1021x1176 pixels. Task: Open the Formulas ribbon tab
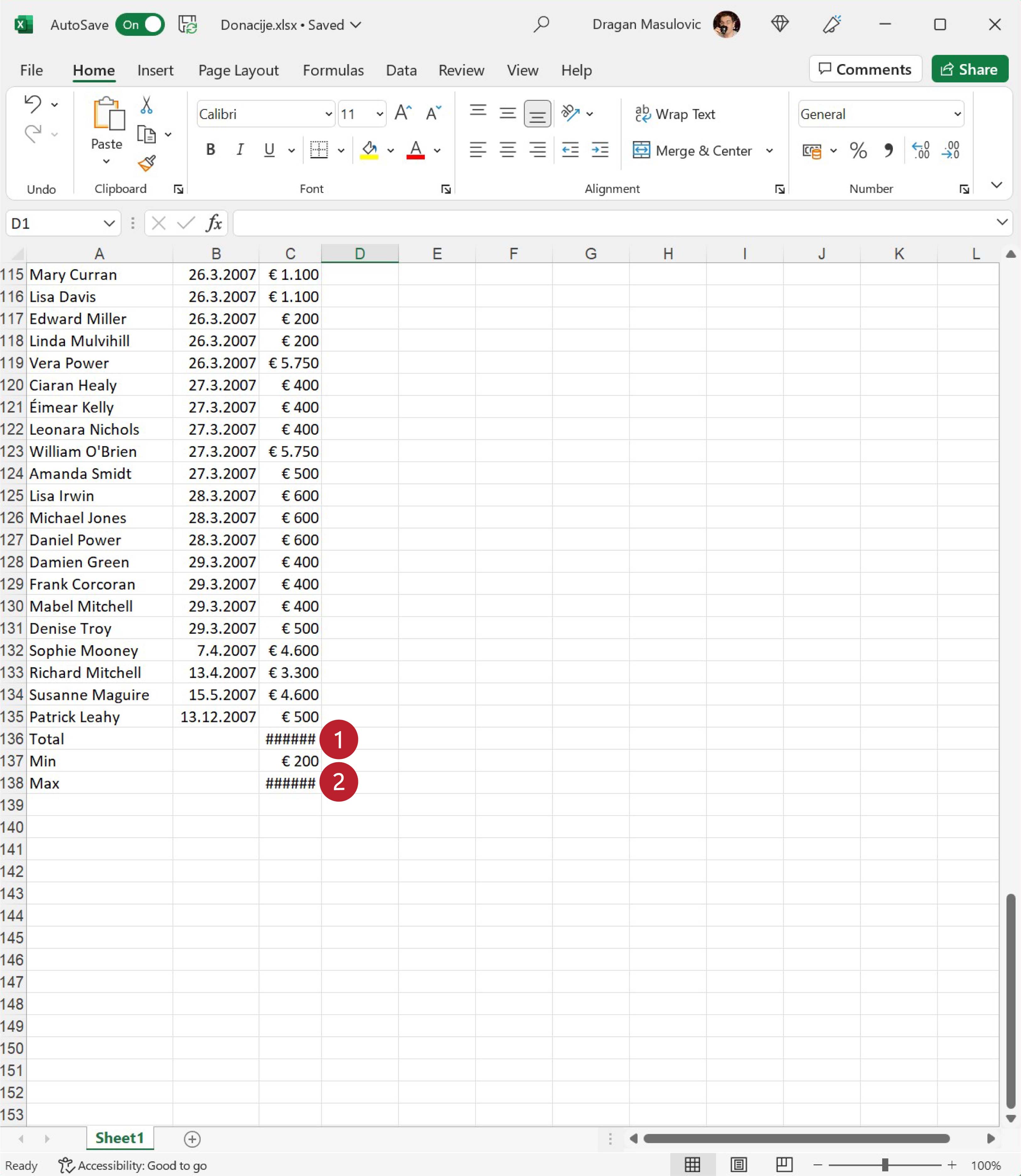[333, 70]
